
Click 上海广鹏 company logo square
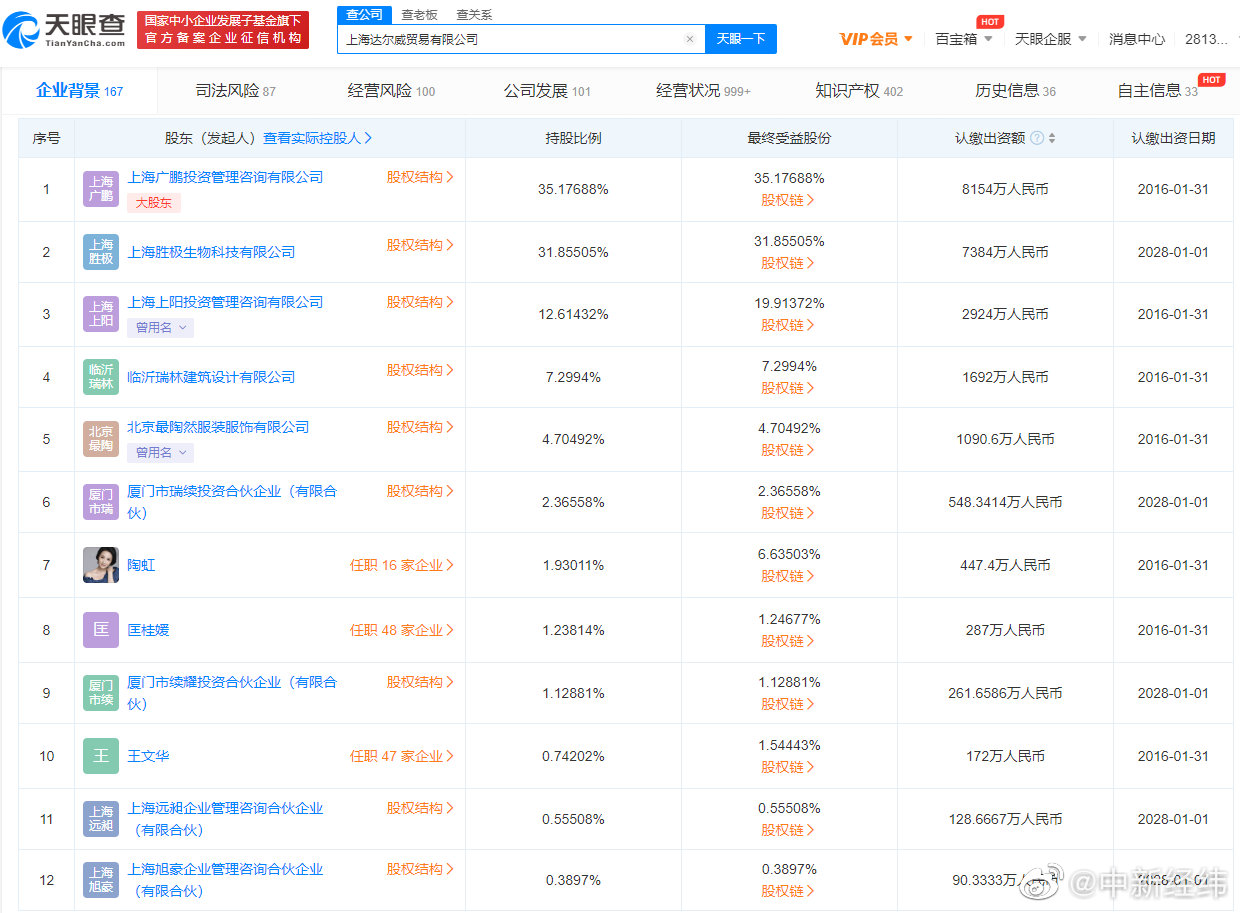(100, 189)
